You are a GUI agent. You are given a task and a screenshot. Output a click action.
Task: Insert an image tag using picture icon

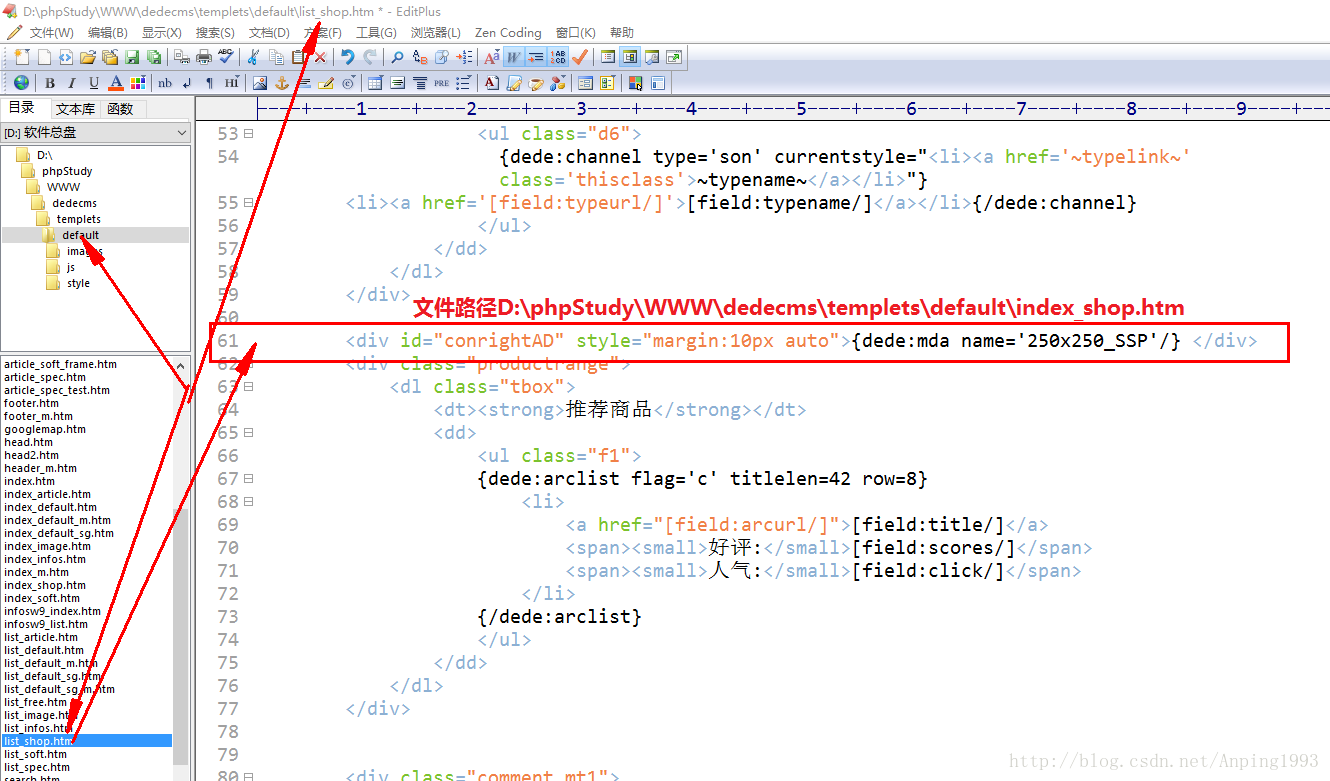tap(260, 83)
